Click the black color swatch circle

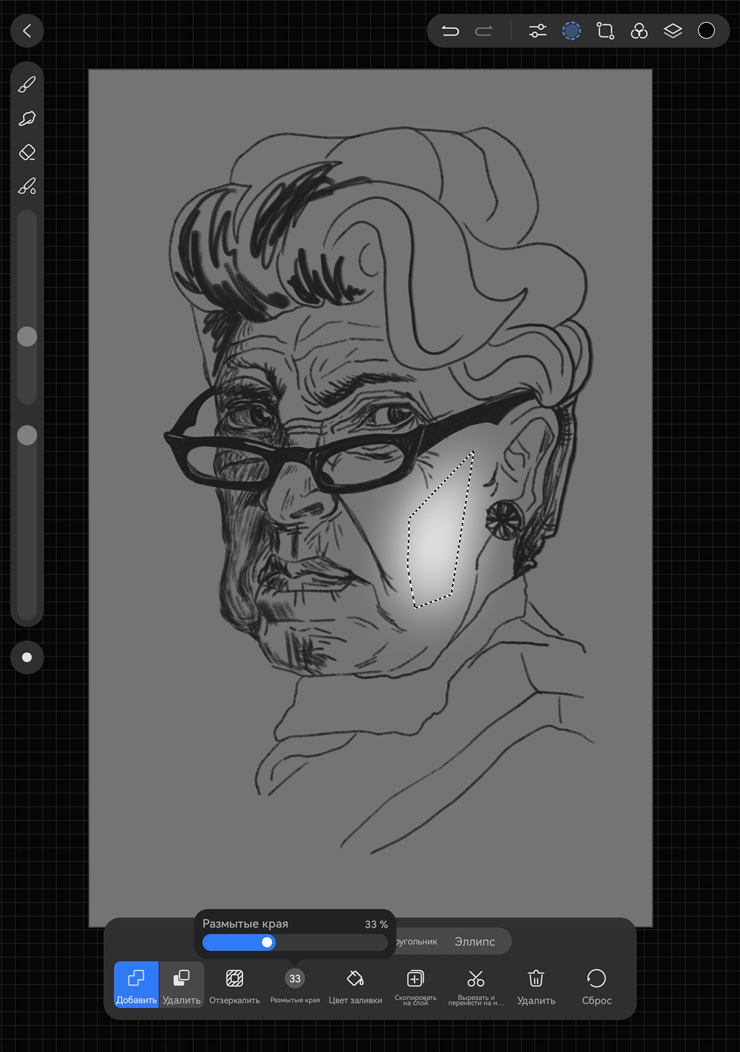(706, 31)
